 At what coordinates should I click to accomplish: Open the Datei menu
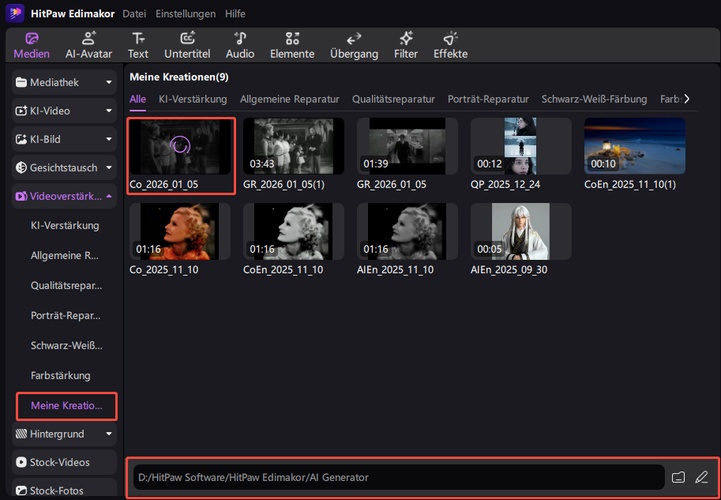coord(134,14)
